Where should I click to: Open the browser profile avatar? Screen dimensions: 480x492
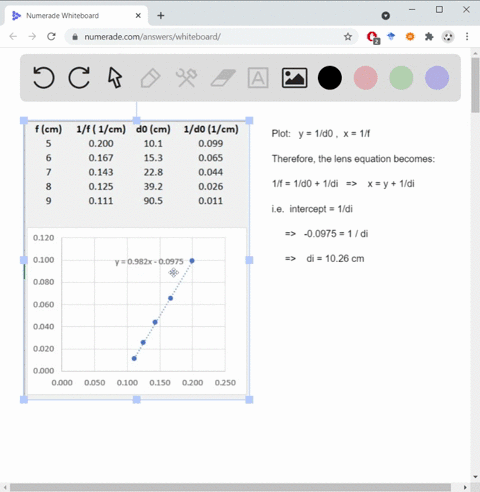coord(448,36)
